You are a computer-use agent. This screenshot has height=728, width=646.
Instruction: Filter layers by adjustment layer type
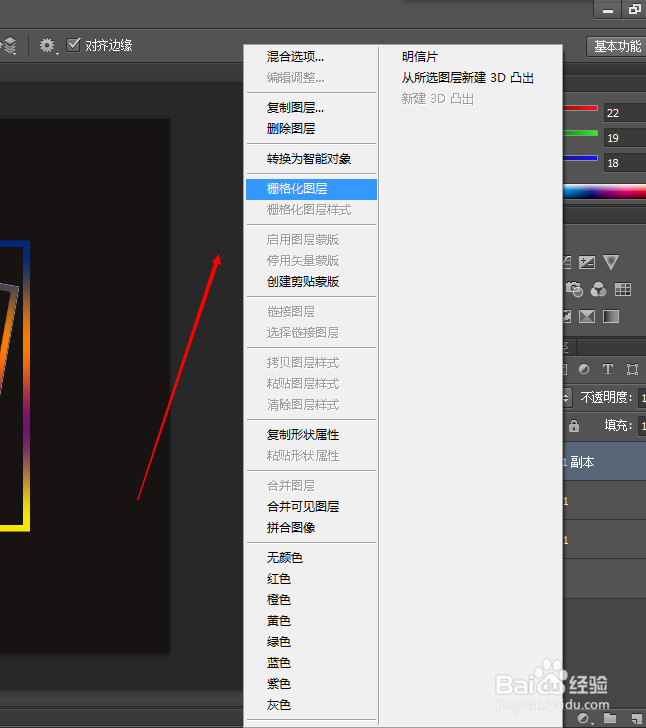pyautogui.click(x=584, y=369)
